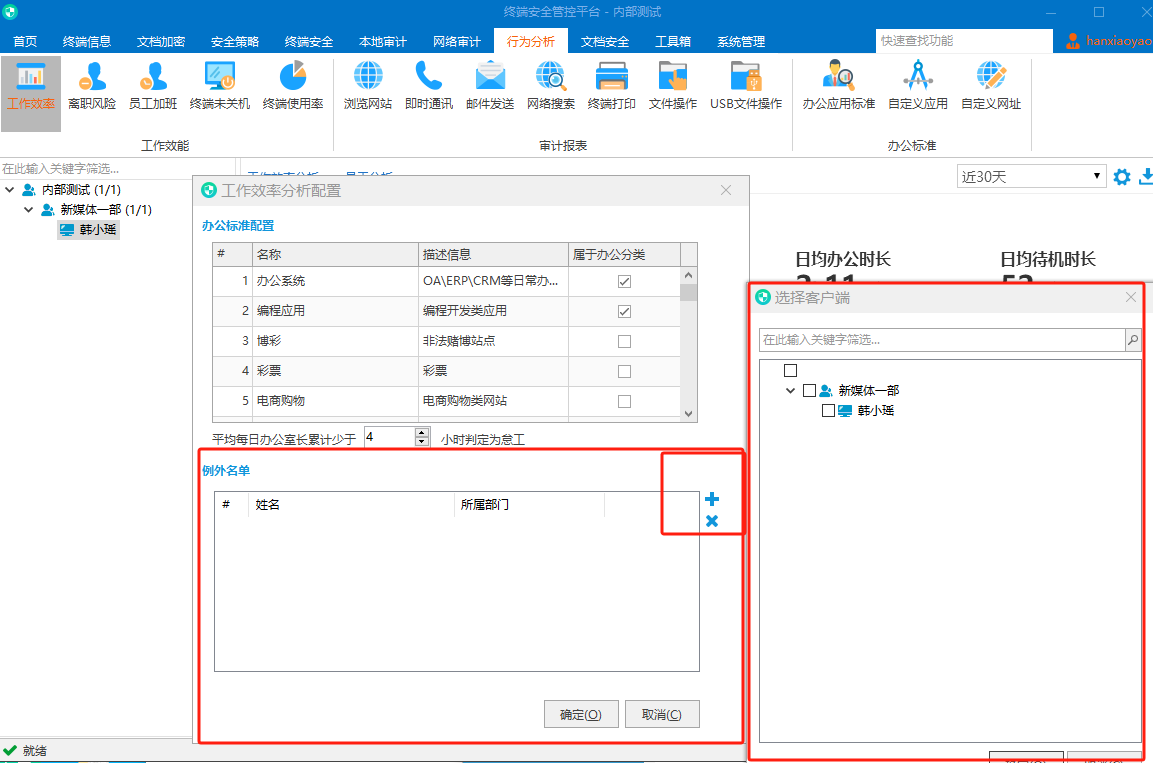Close the 选择客户端 dialog

tap(1131, 297)
